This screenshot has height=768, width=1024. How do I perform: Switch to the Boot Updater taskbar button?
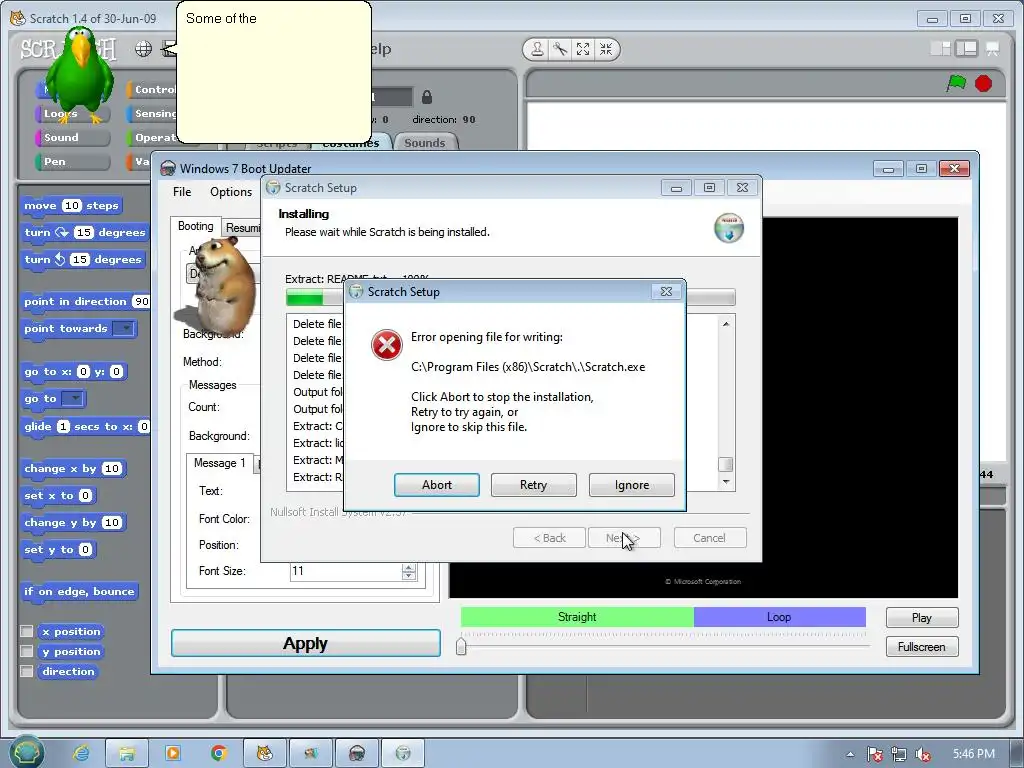[x=357, y=753]
